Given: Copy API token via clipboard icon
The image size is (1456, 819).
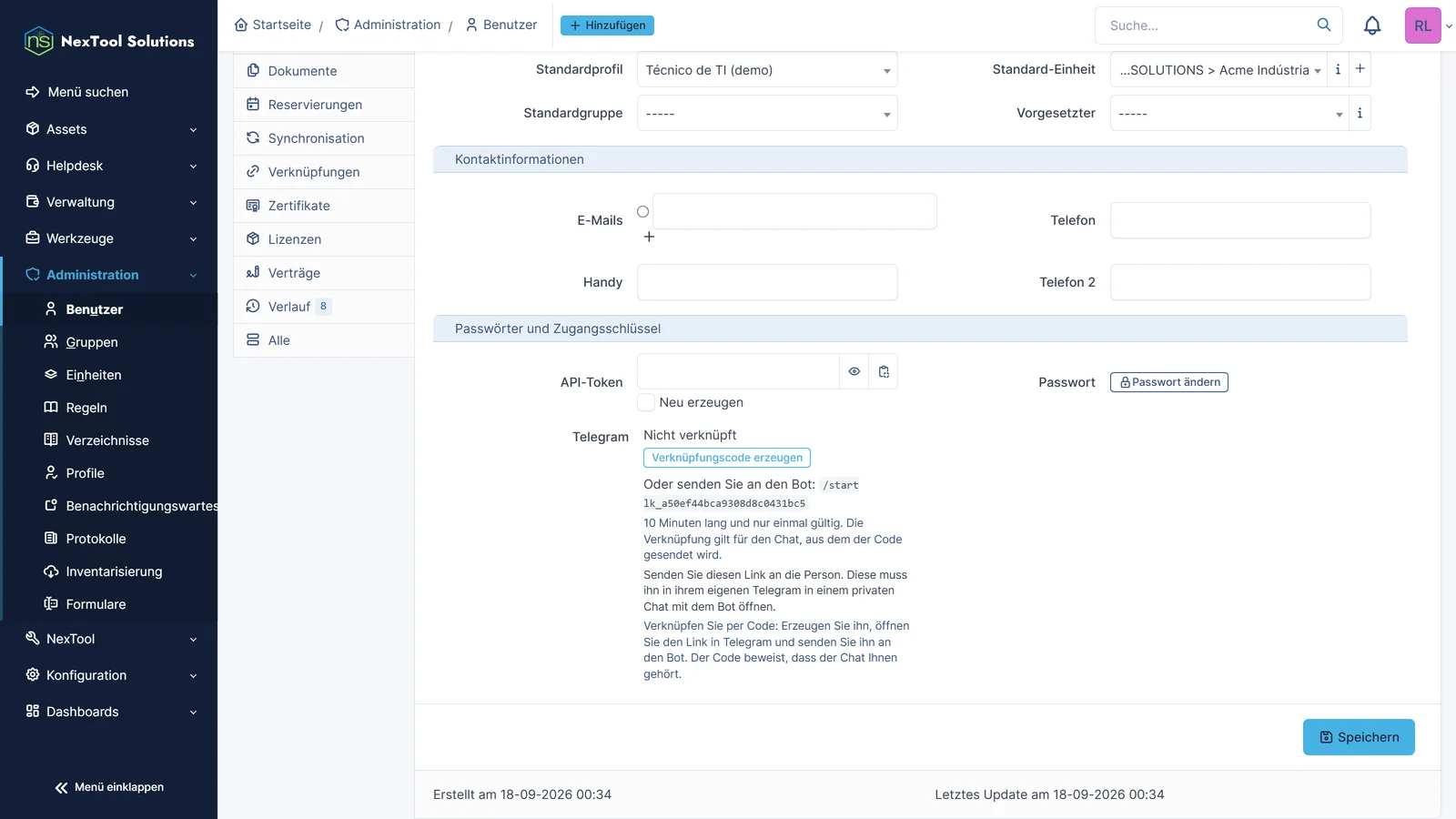Looking at the screenshot, I should click(884, 371).
